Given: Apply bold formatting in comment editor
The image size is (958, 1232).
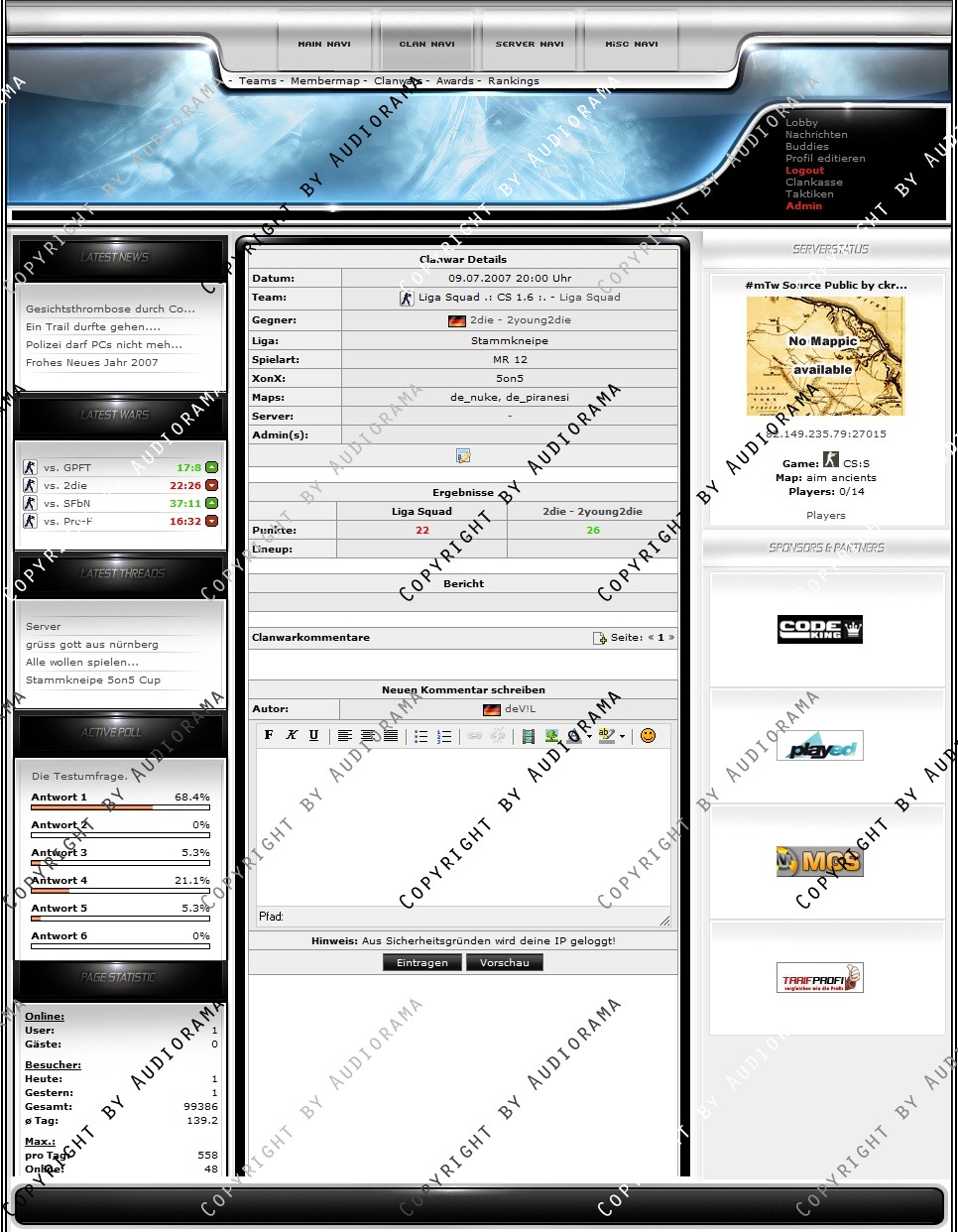Looking at the screenshot, I should (x=269, y=735).
